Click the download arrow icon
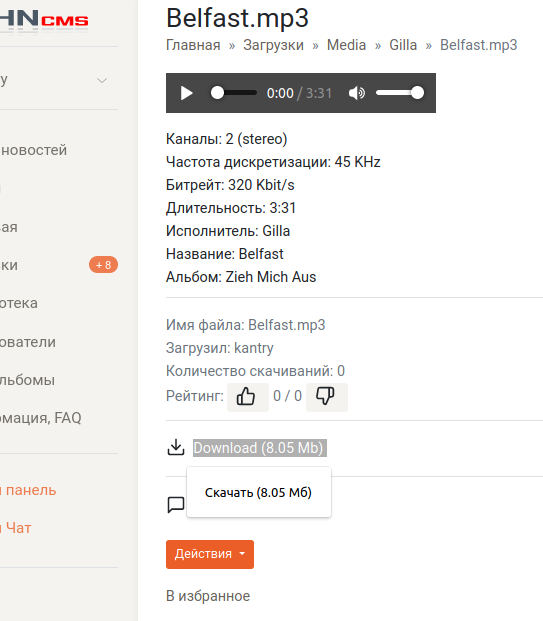 click(x=176, y=448)
